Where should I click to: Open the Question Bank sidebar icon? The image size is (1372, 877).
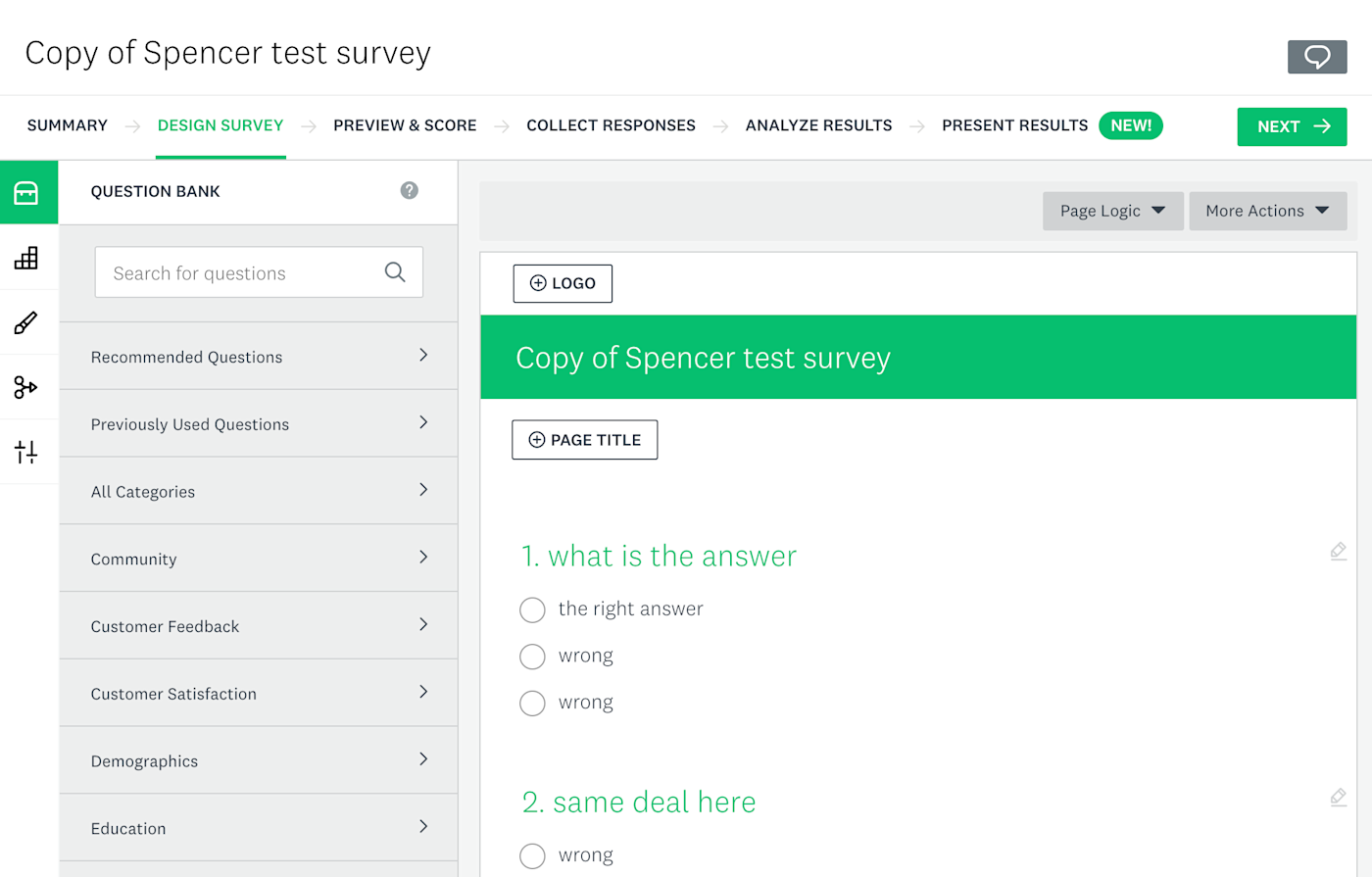[26, 193]
